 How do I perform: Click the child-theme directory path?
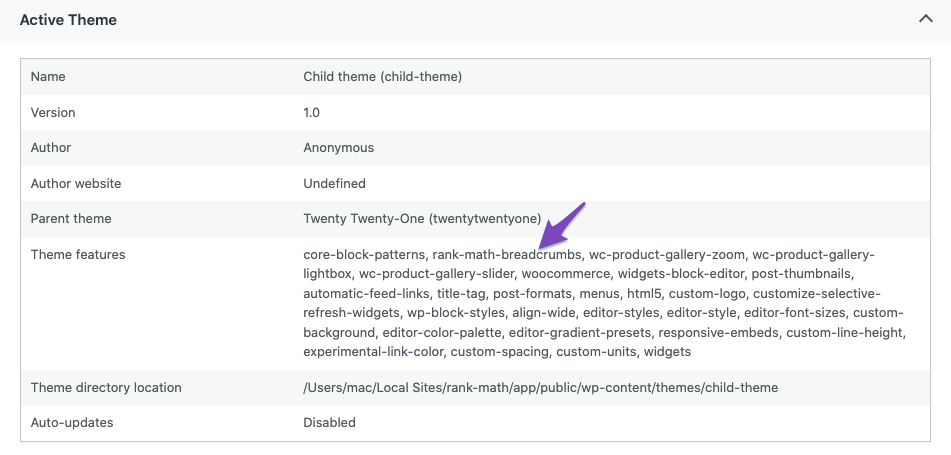(x=540, y=387)
